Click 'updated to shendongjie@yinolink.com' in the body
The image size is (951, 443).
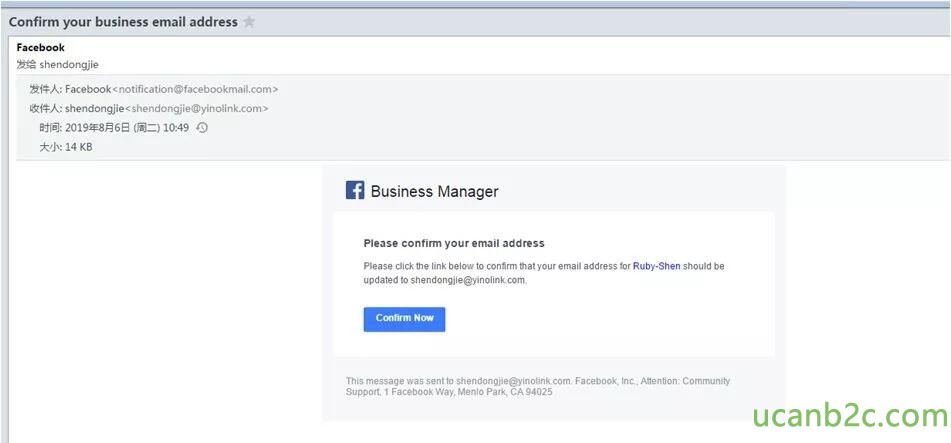pos(445,280)
